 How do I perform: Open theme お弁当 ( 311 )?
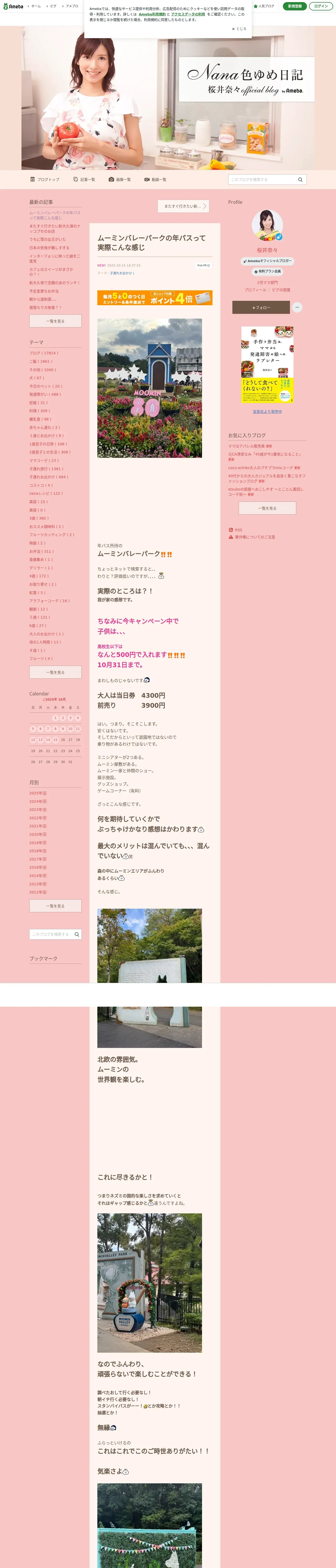(x=41, y=551)
